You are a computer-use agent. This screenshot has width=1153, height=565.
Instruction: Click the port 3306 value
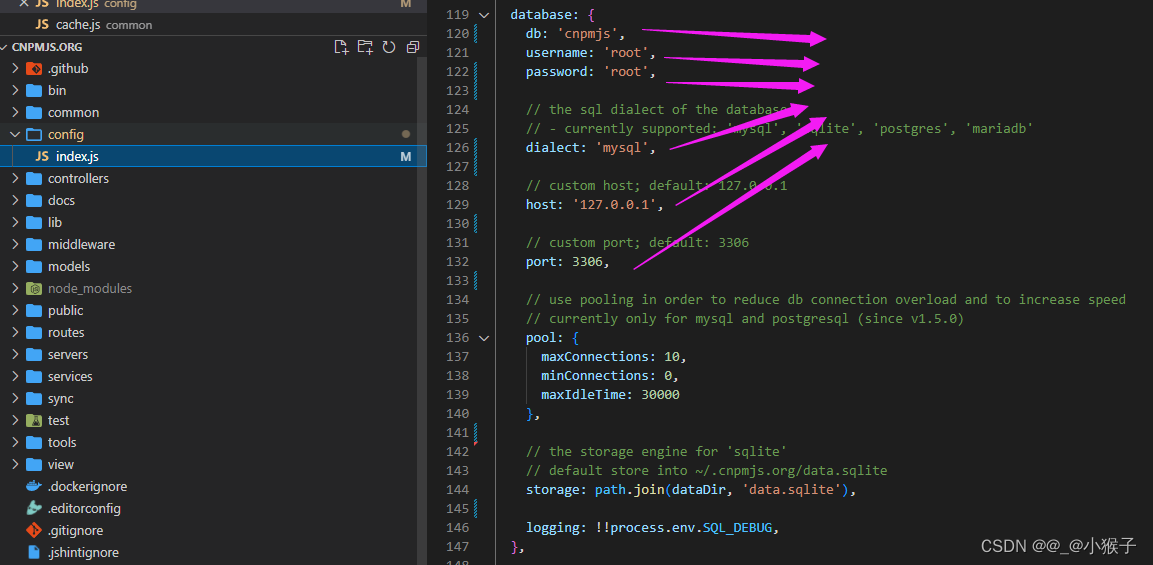click(587, 261)
